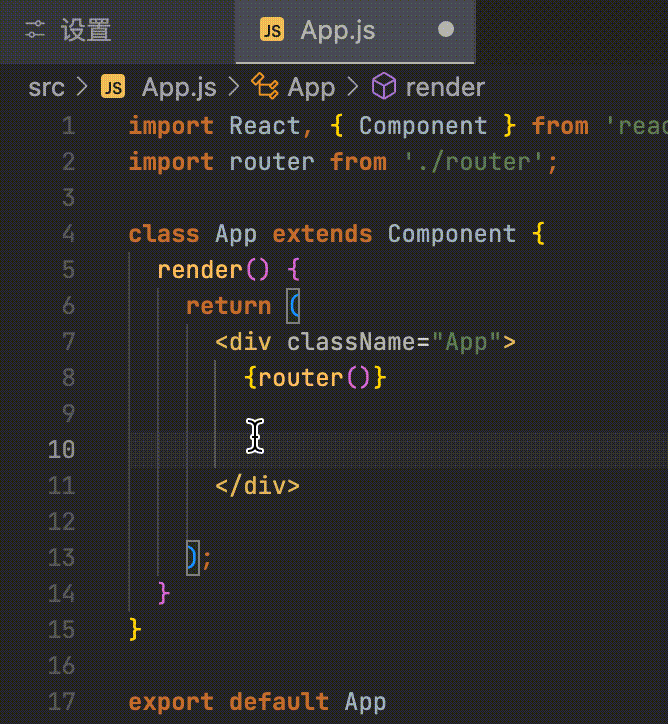
Task: Click the 'render' method name on line 5
Action: [x=200, y=270]
